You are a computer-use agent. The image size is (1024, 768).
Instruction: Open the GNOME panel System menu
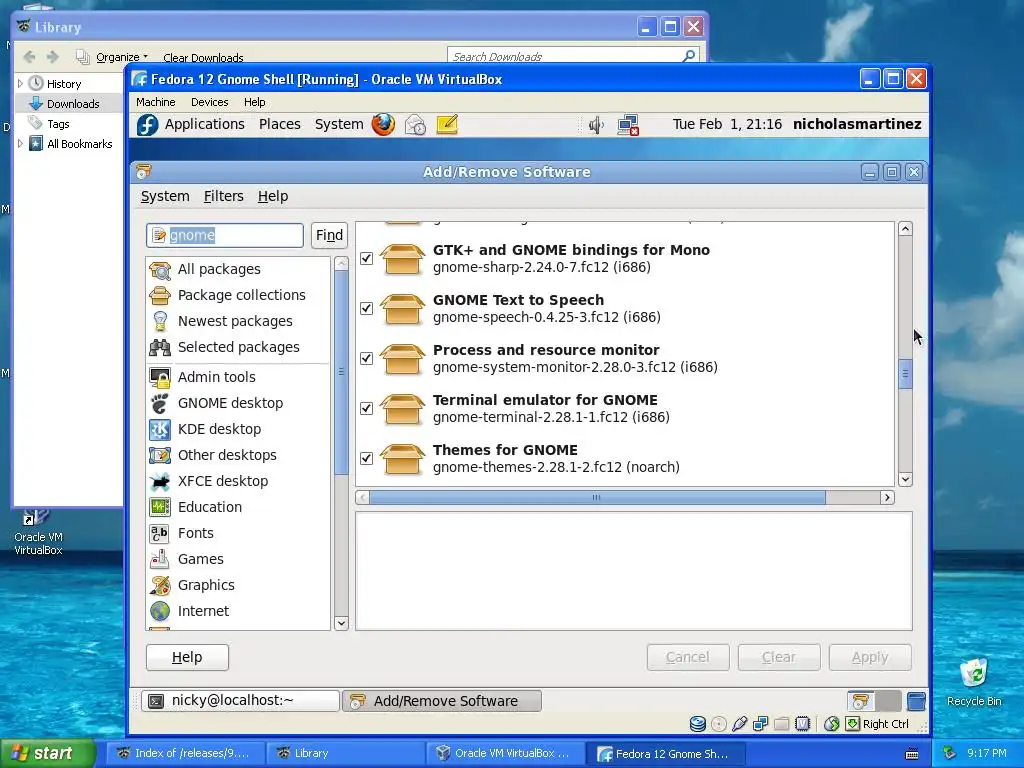click(x=339, y=124)
